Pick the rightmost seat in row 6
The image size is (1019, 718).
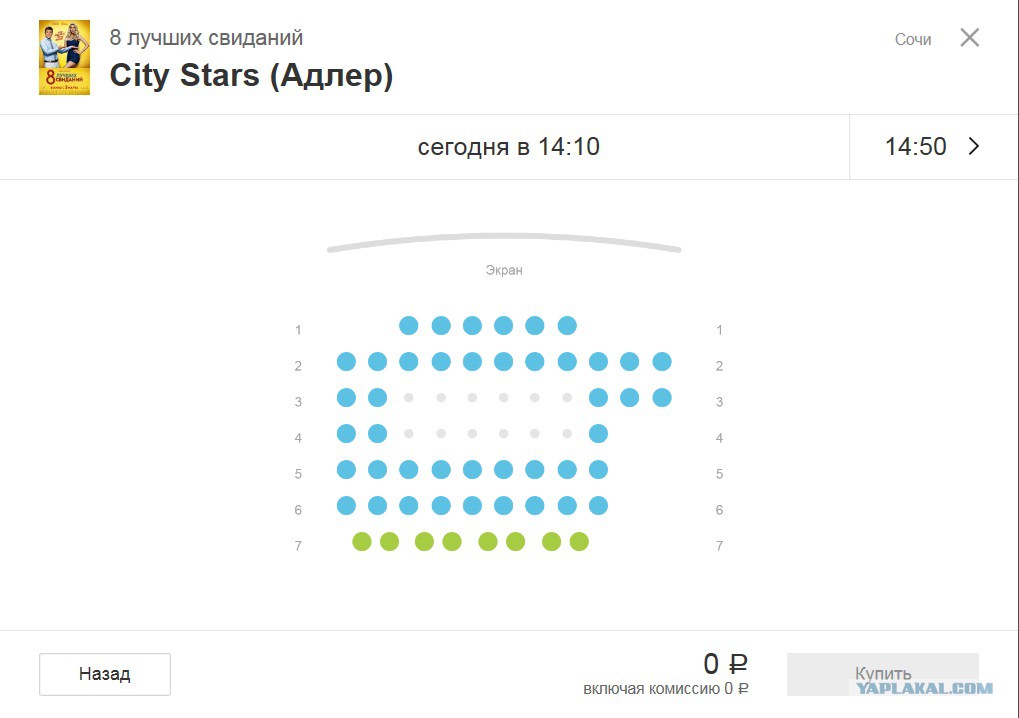click(x=598, y=506)
